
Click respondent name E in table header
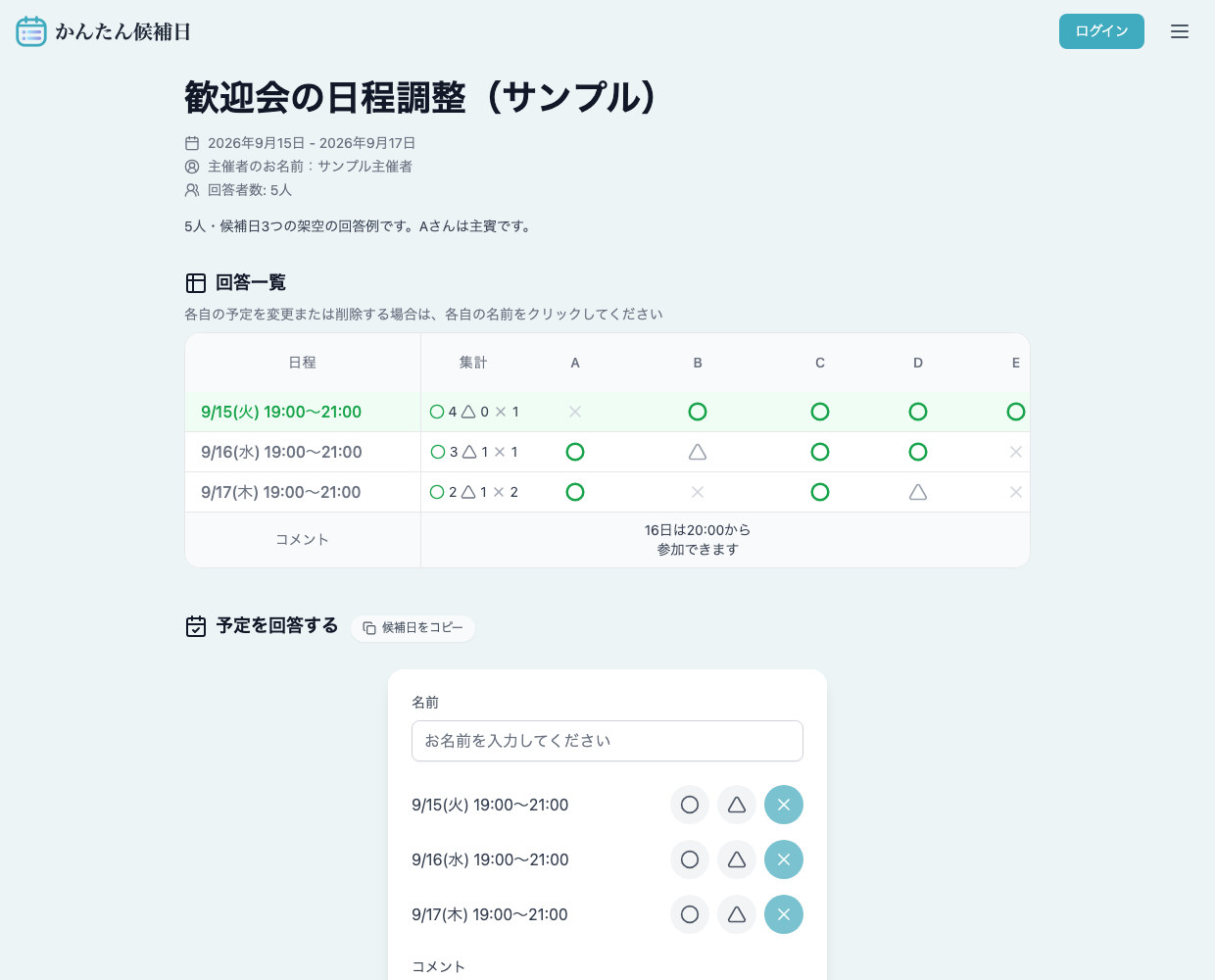coord(1016,363)
